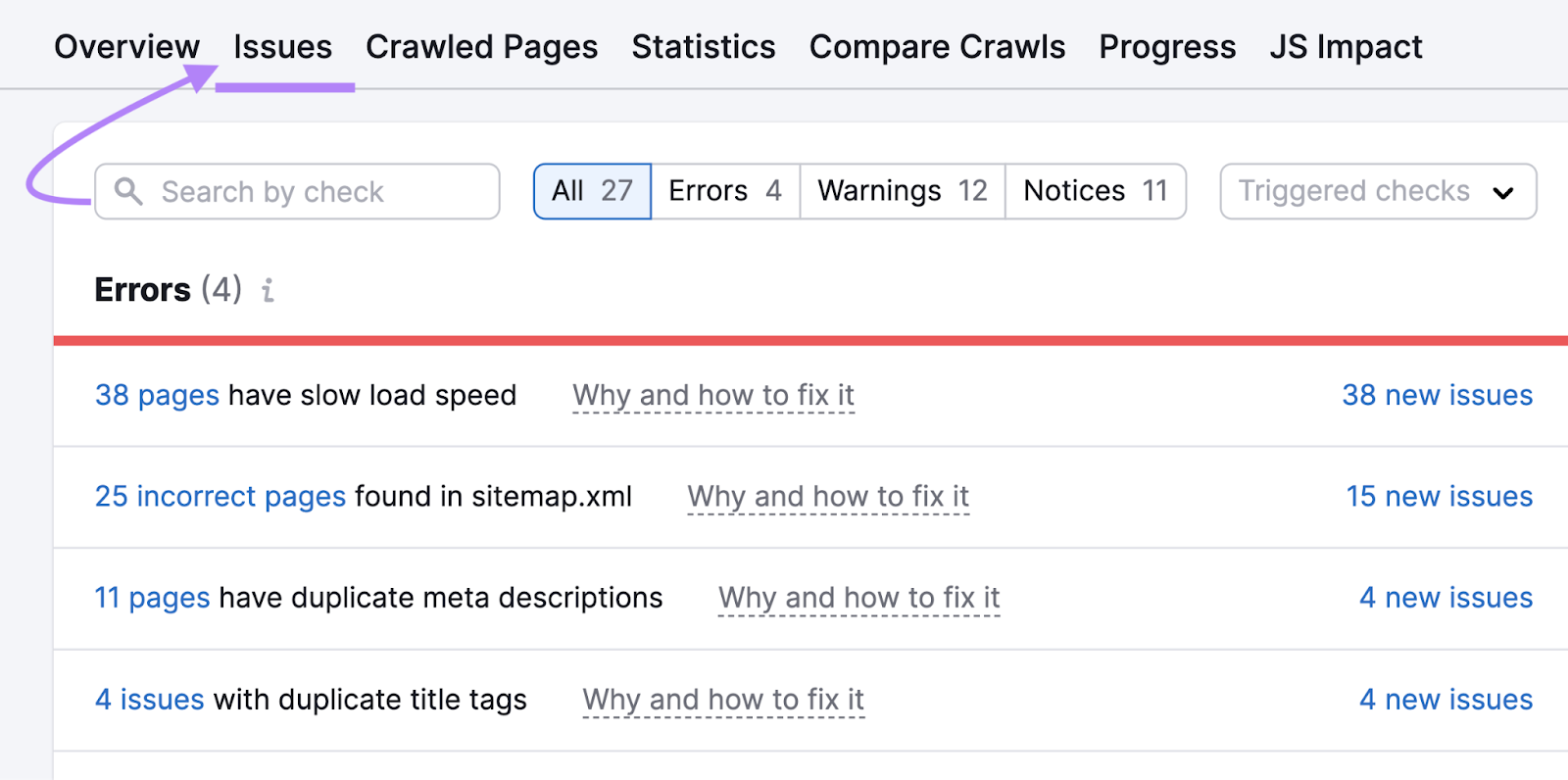The width and height of the screenshot is (1568, 780).
Task: Open 15 new issues for sitemap error
Action: tap(1438, 497)
